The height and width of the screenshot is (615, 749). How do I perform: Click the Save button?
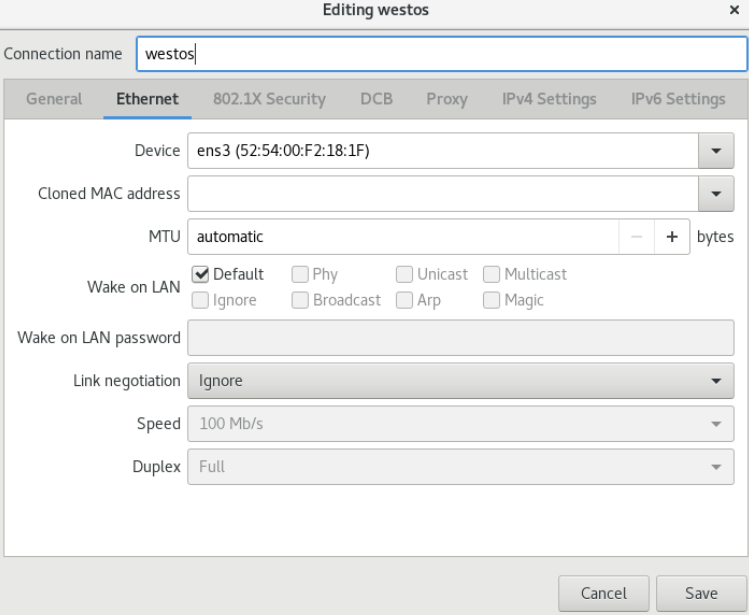click(701, 593)
